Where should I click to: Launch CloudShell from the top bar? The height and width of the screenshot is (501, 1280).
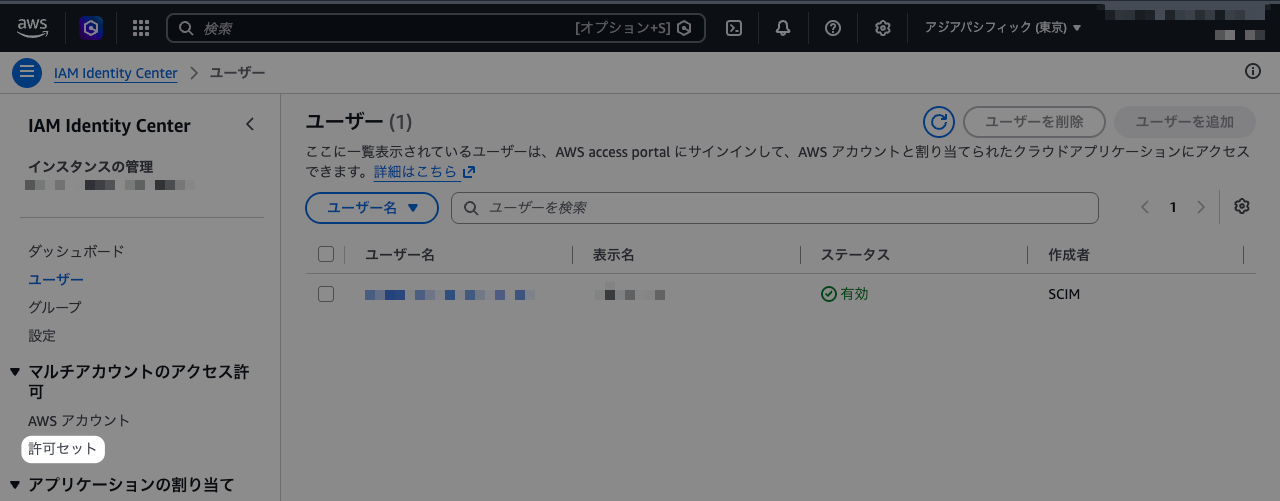tap(733, 28)
